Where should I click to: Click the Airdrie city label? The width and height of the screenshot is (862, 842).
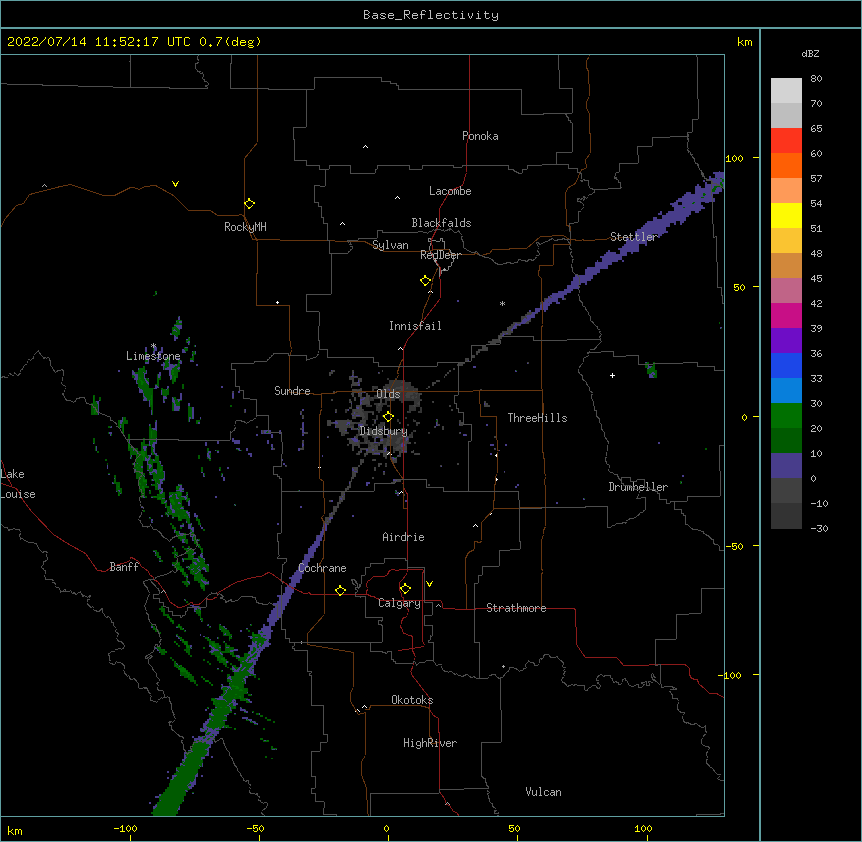(403, 537)
